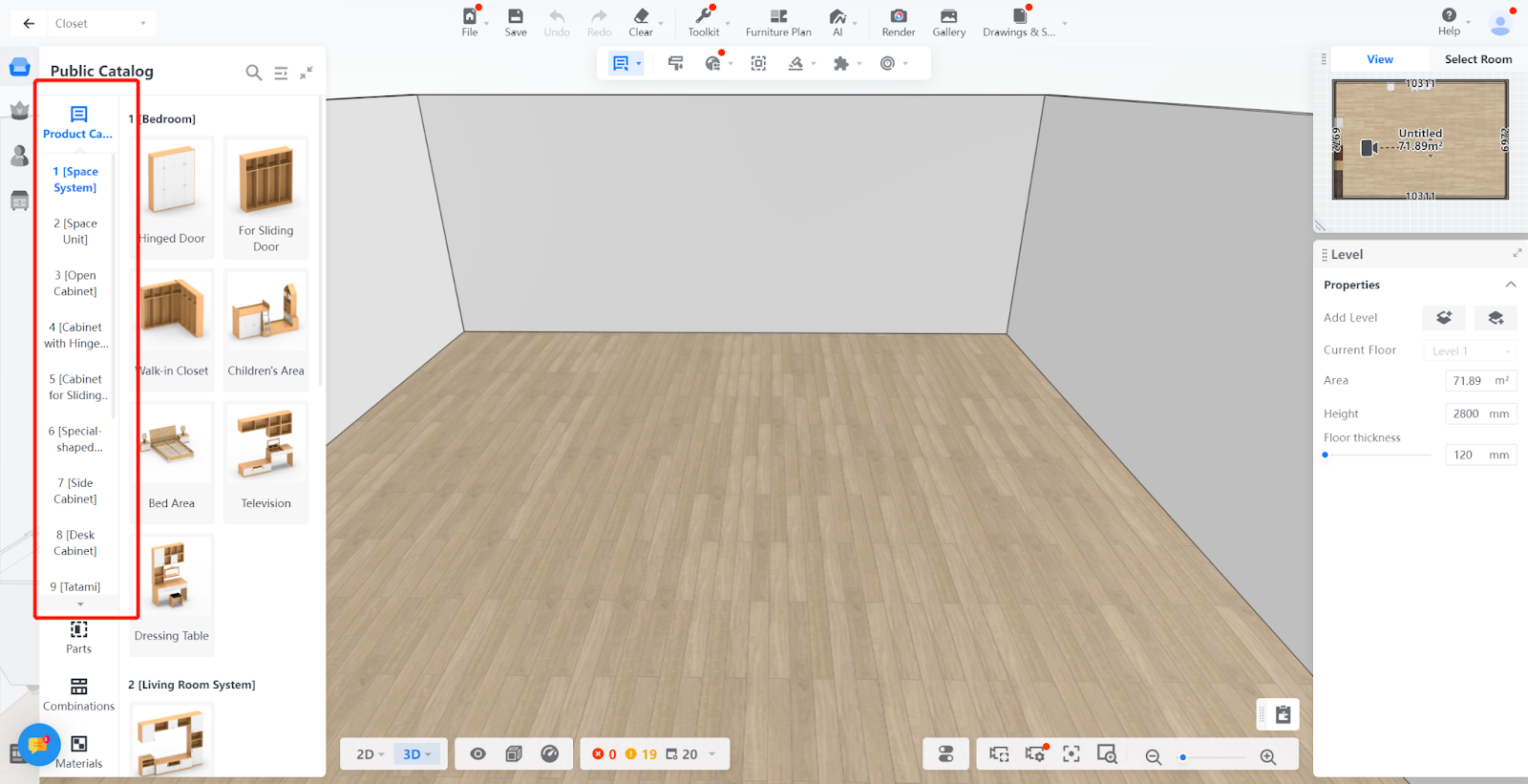Search the Public Catalog with the magnifier icon
This screenshot has width=1528, height=784.
tap(253, 73)
